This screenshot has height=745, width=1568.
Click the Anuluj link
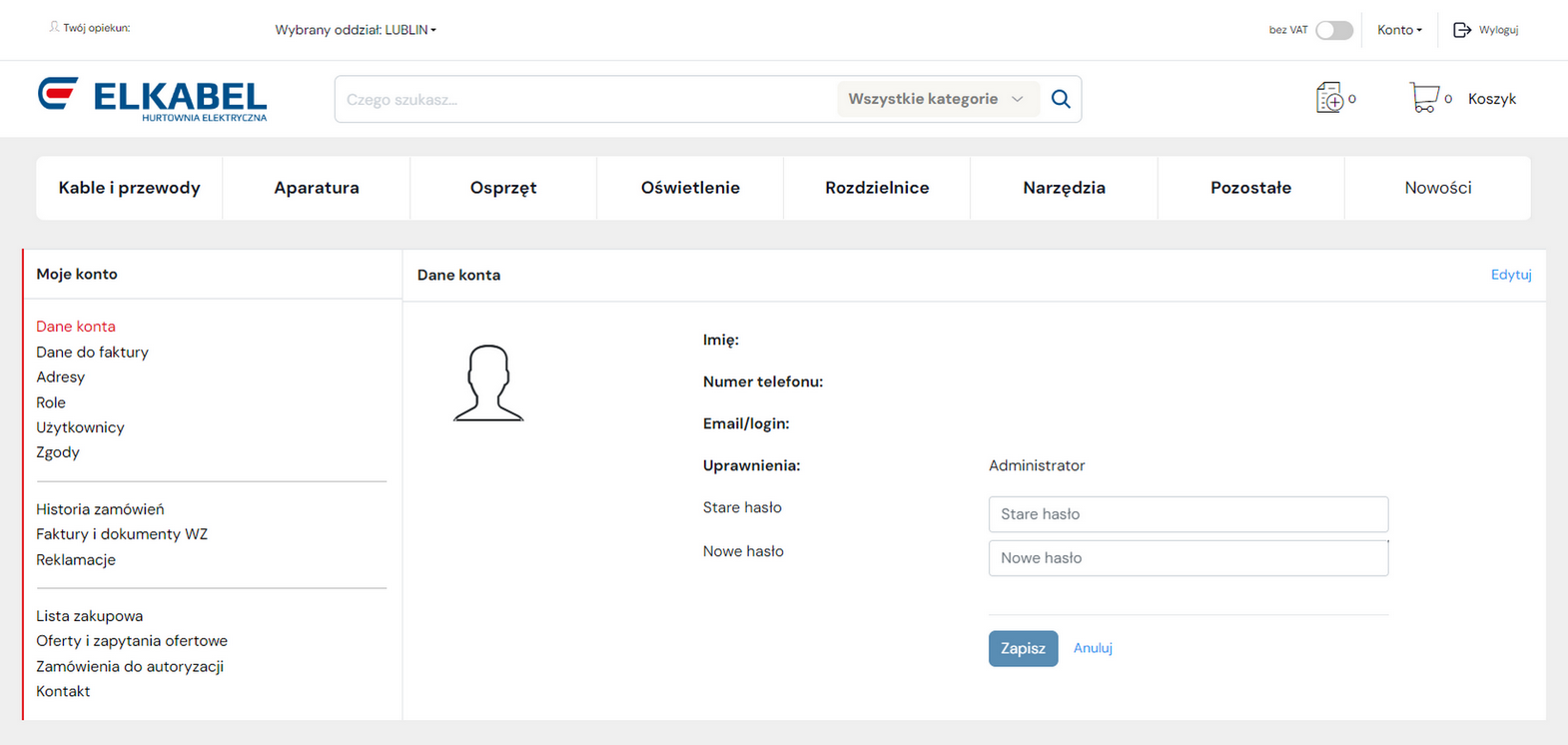pos(1093,648)
